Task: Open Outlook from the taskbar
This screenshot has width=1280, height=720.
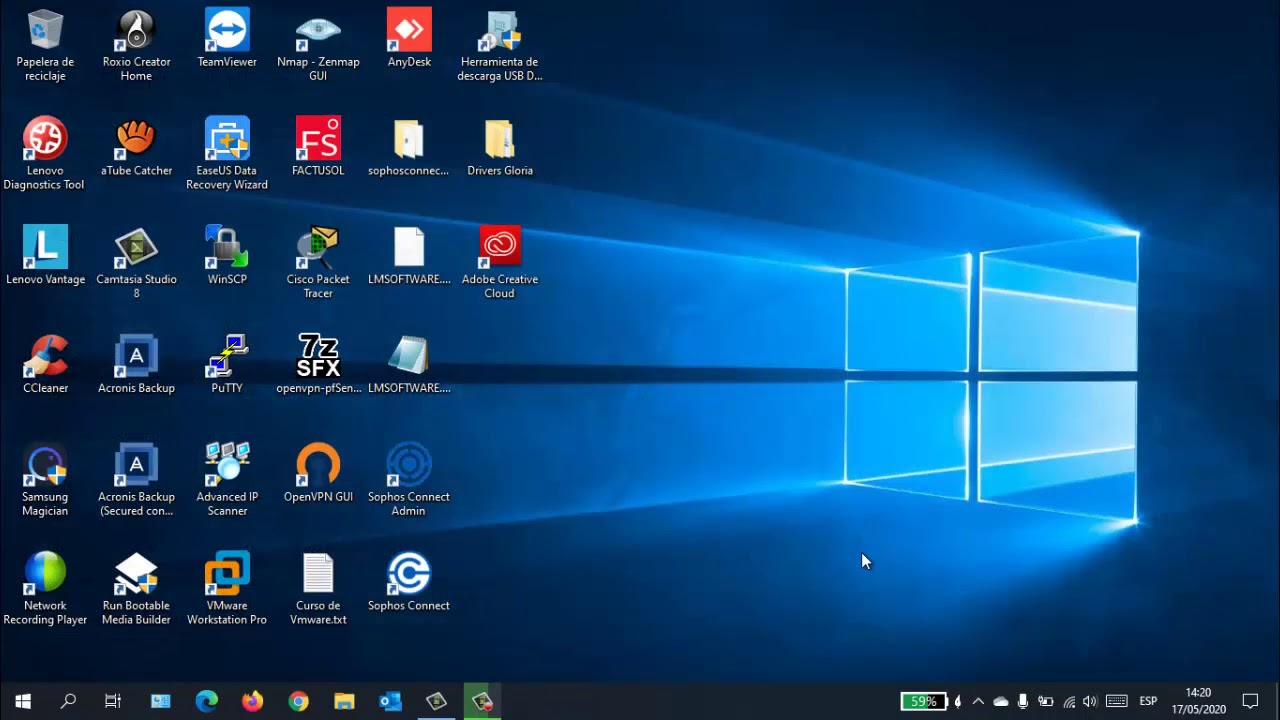Action: click(390, 701)
